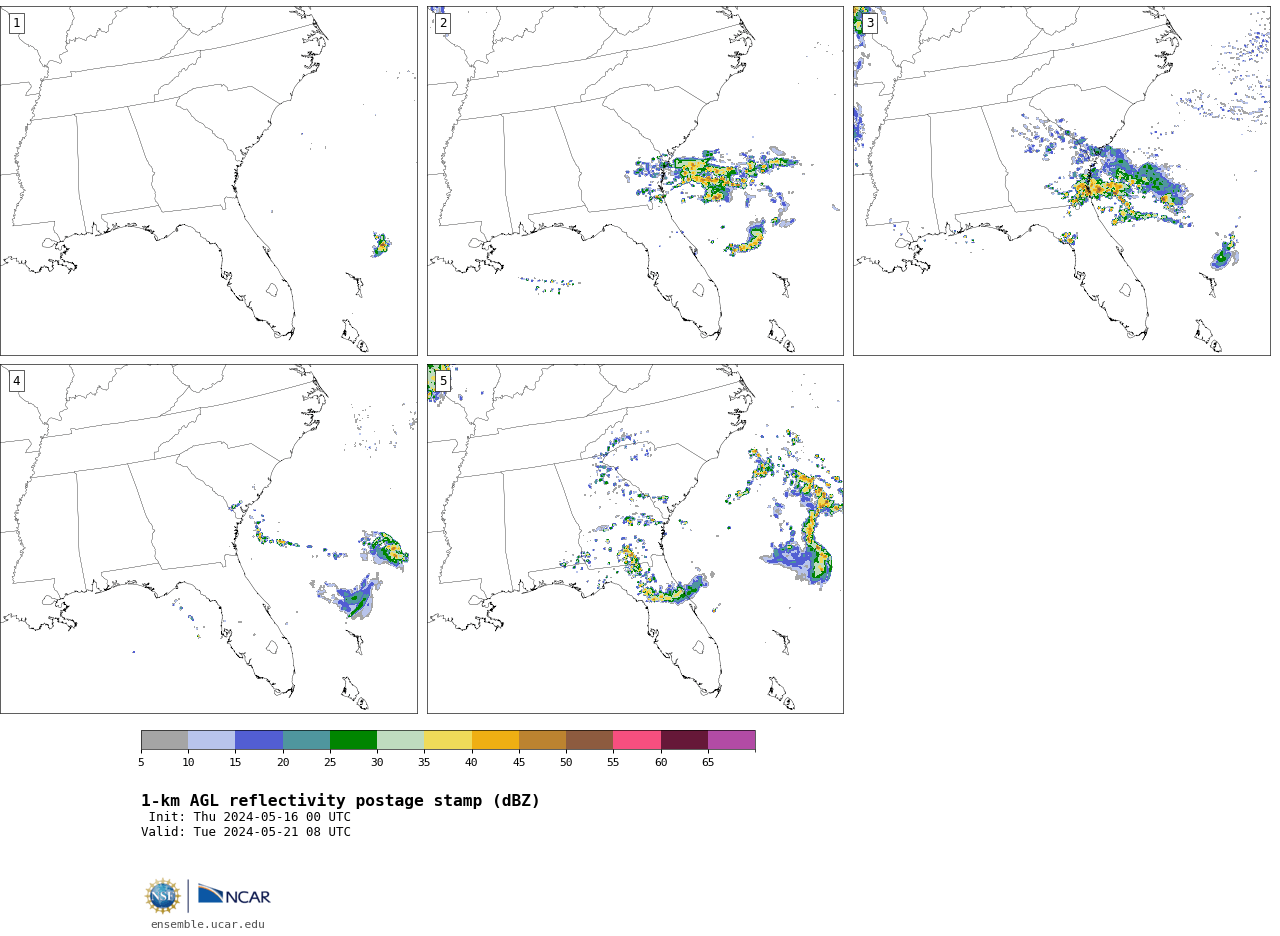Screen dimensions: 1280x936
Task: Open ensemble member 3 reflectivity map
Action: (1062, 181)
